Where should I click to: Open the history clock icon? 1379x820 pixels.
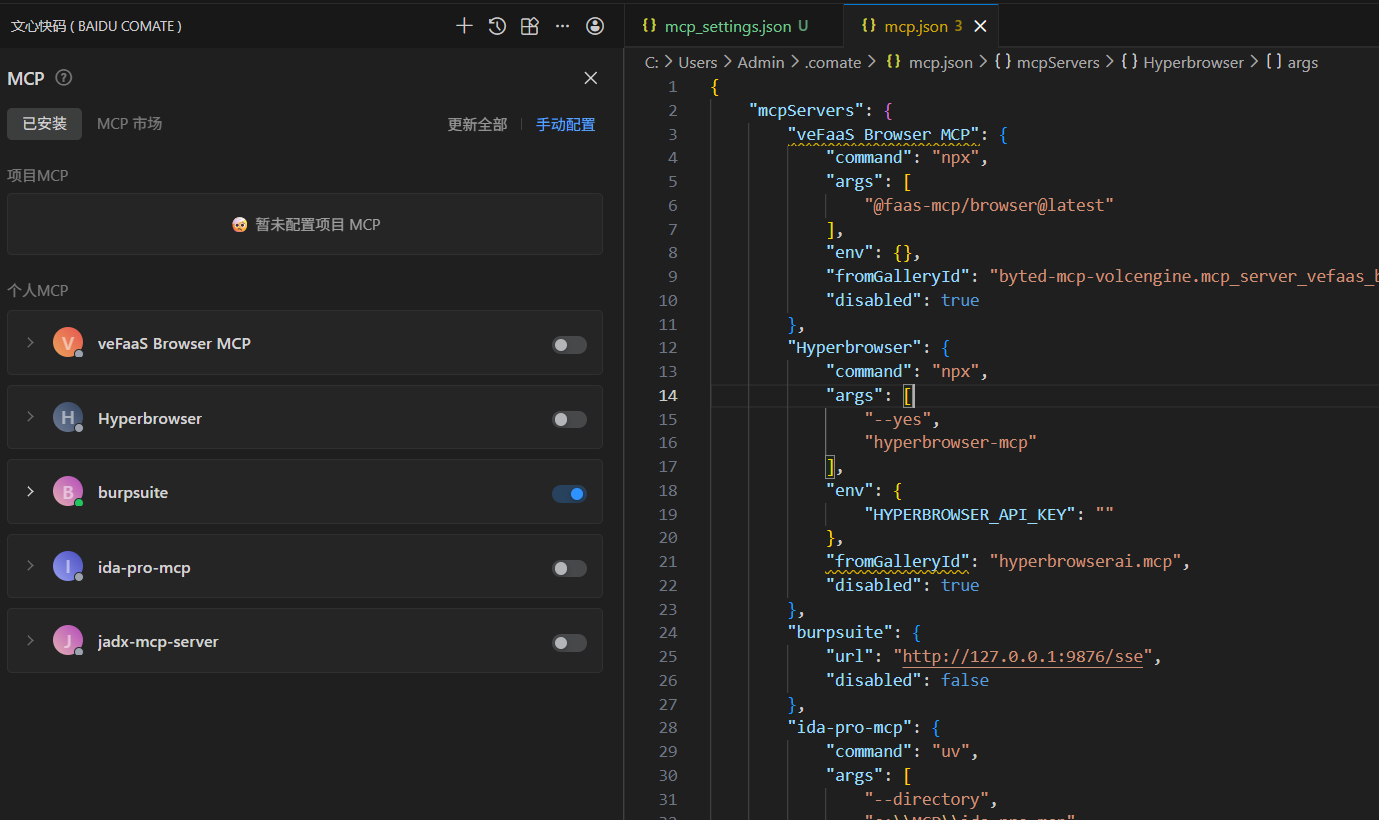497,26
